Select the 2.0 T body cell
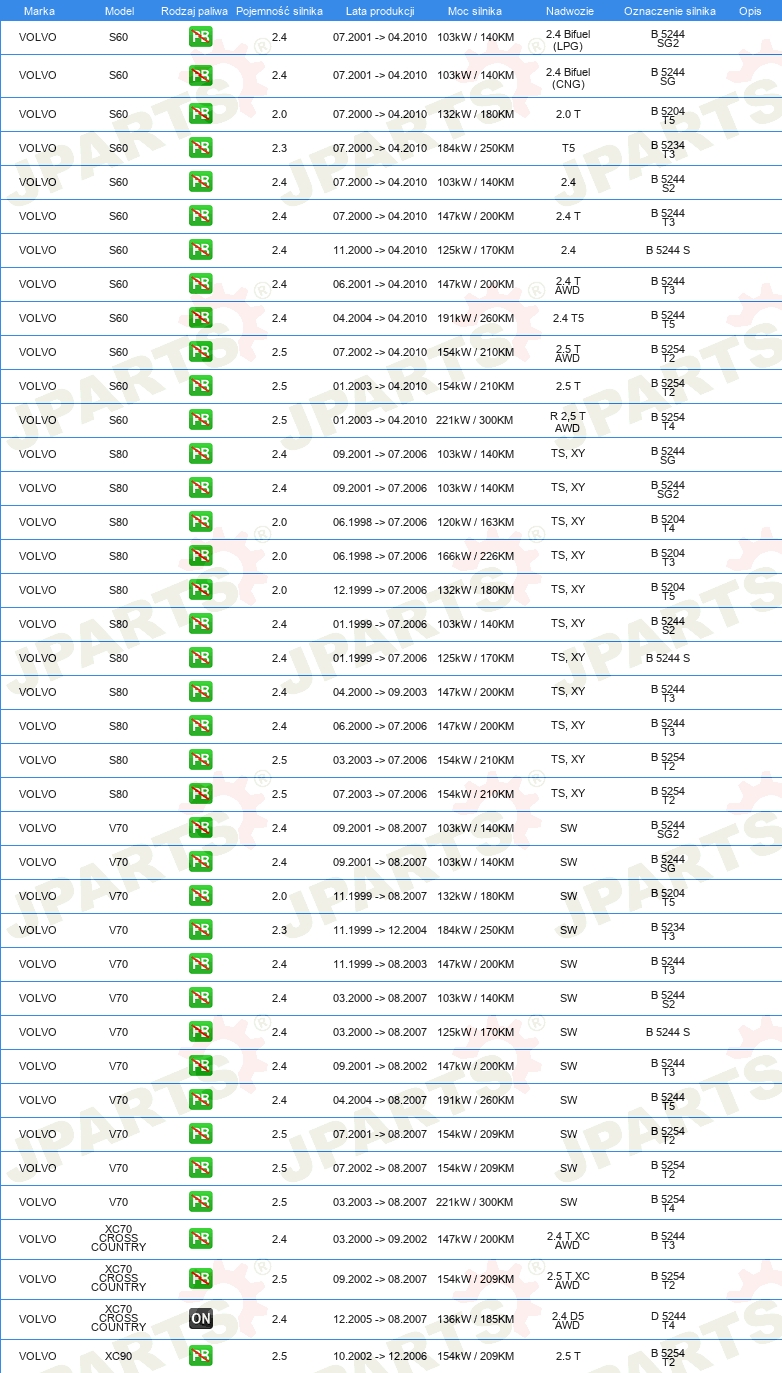 (568, 114)
